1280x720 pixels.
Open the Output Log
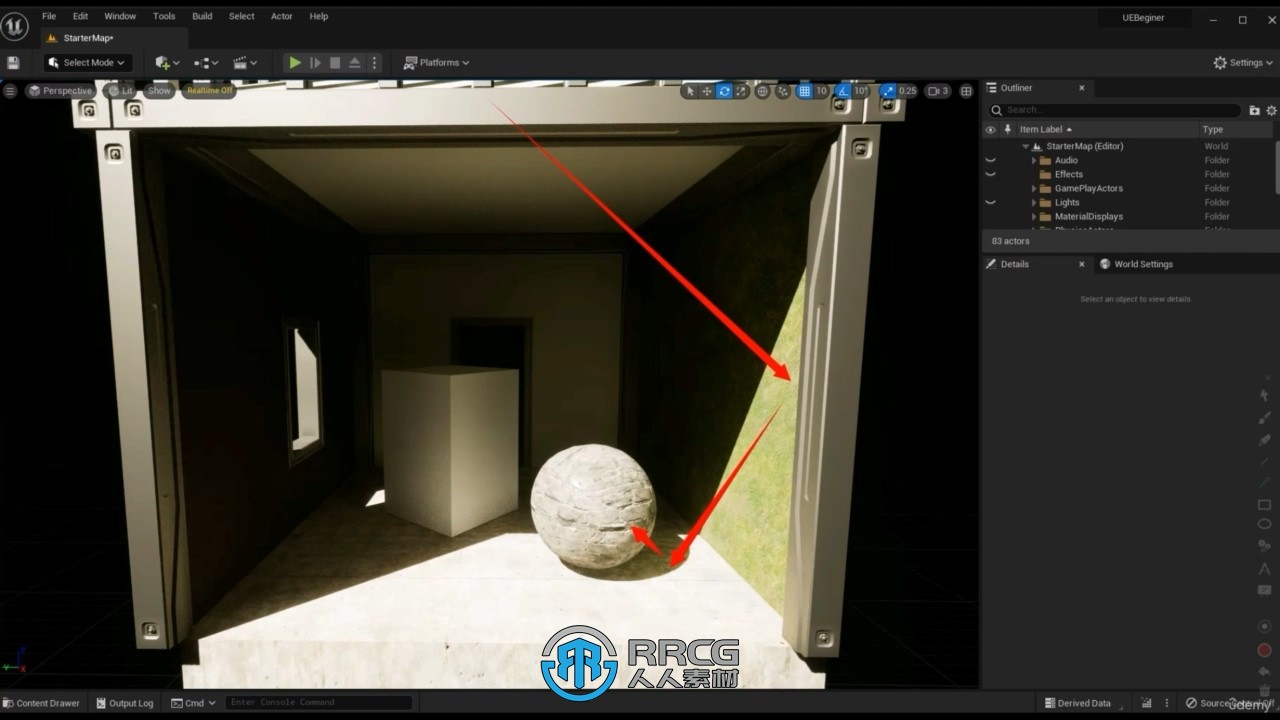coord(125,703)
